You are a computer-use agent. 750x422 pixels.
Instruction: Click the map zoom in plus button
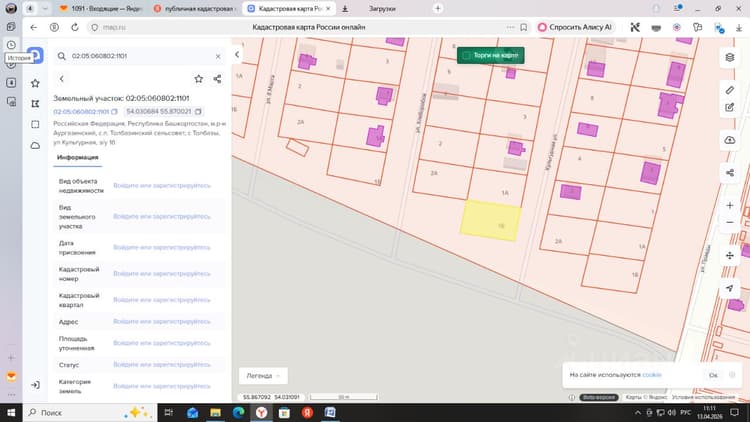pos(729,205)
